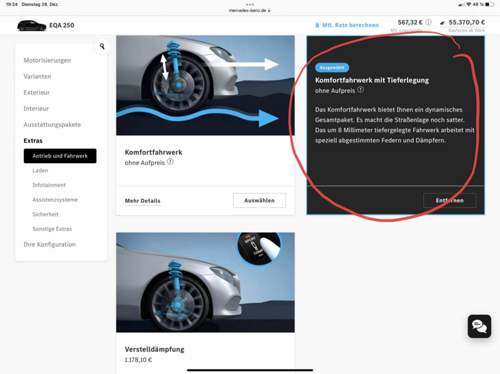Click the 1.178,10 € price text
The image size is (500, 374).
click(138, 360)
